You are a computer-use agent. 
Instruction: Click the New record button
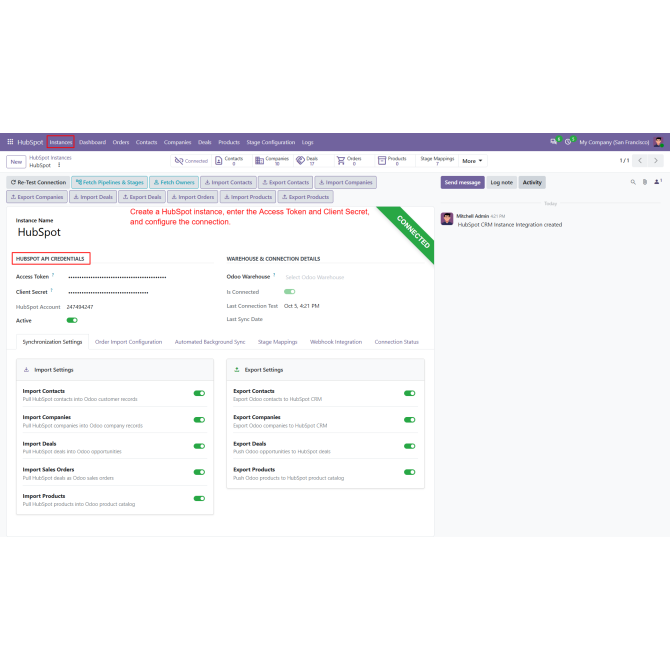coord(16,162)
